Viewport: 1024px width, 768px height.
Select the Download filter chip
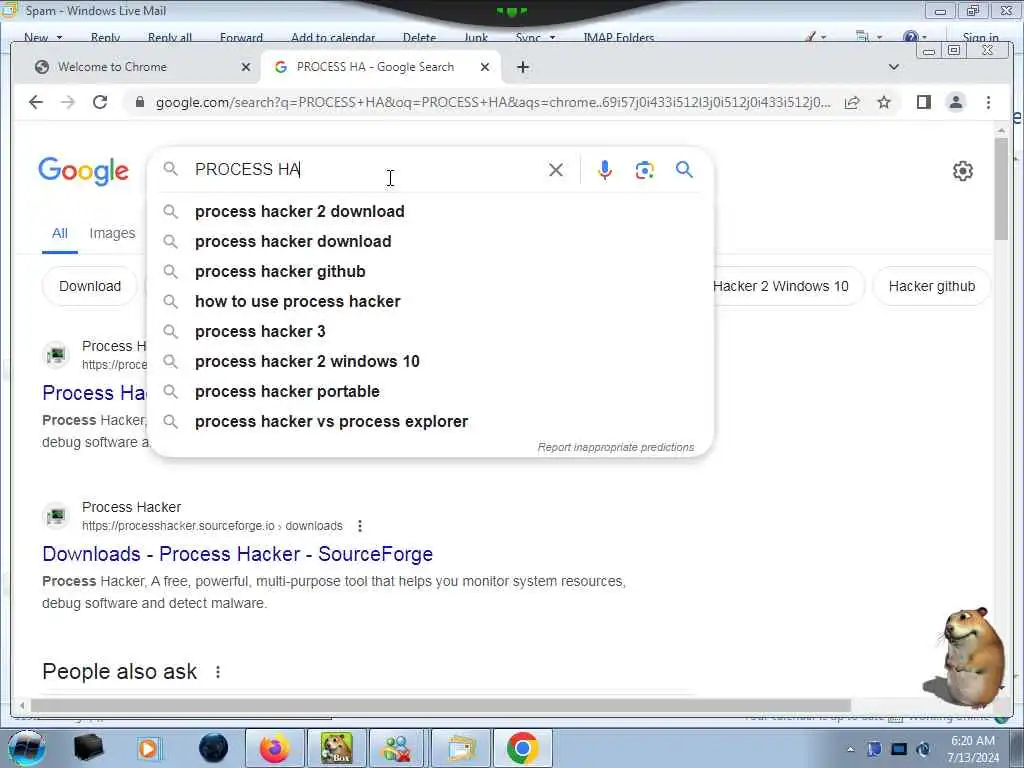[x=90, y=286]
